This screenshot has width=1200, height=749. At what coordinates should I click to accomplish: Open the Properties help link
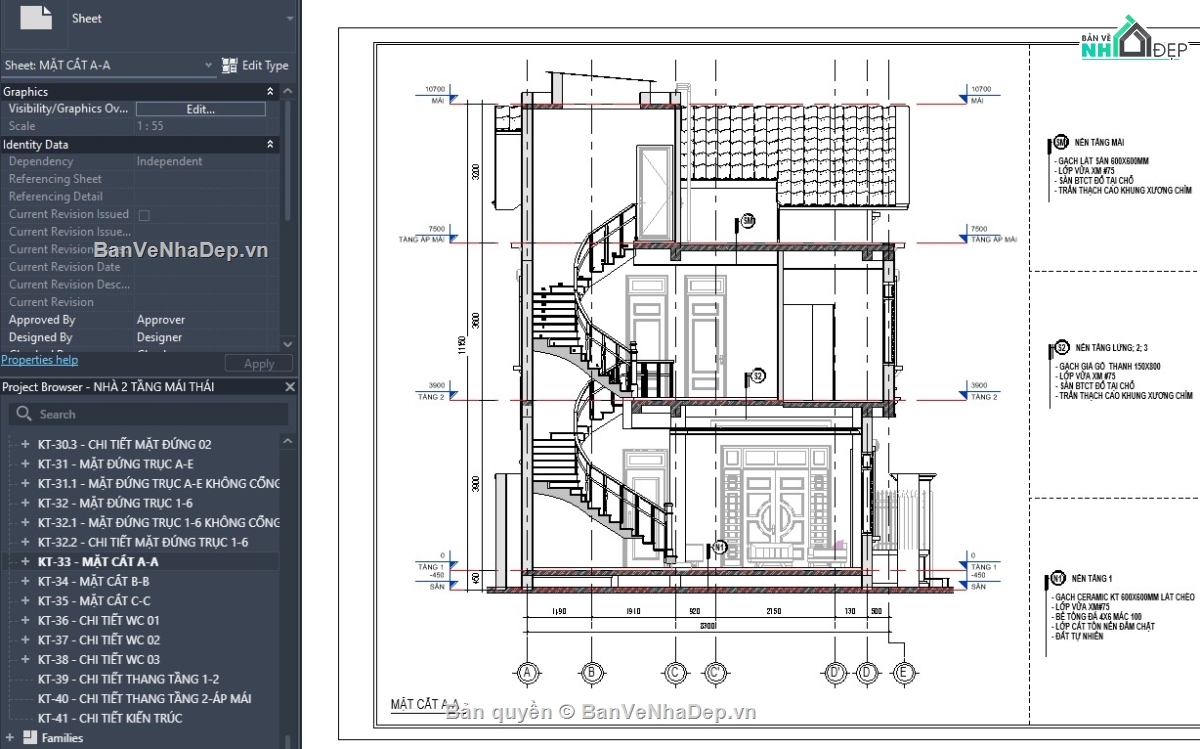(x=39, y=360)
